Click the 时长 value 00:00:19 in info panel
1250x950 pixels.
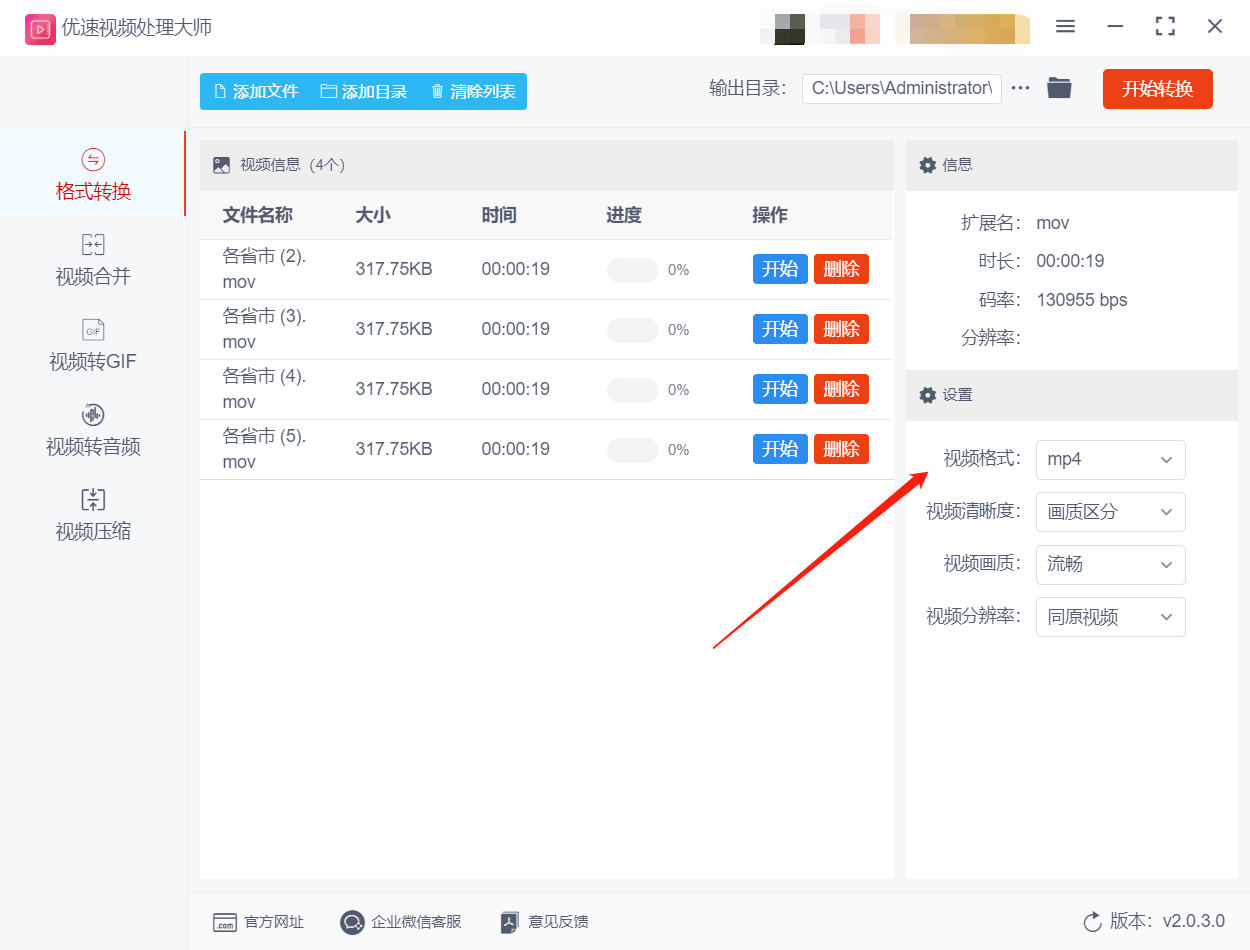coord(1070,261)
